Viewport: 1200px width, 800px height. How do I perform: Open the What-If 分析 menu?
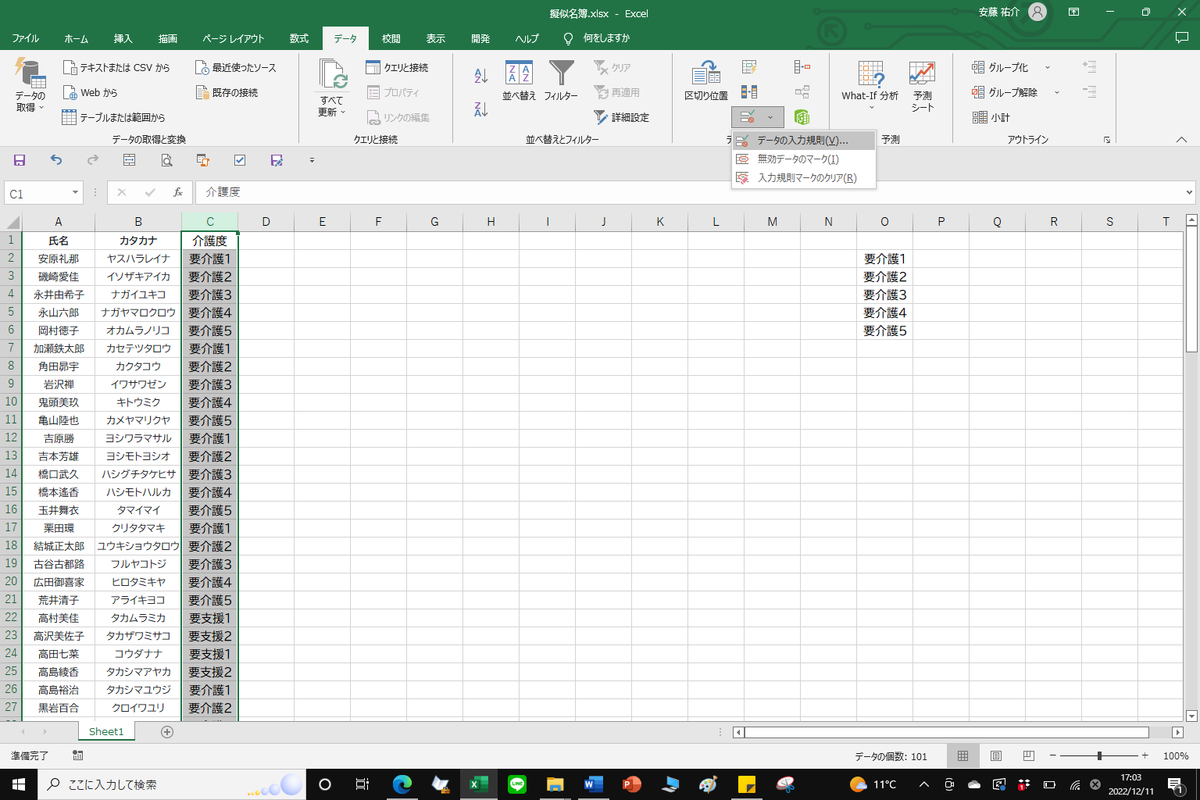(869, 84)
